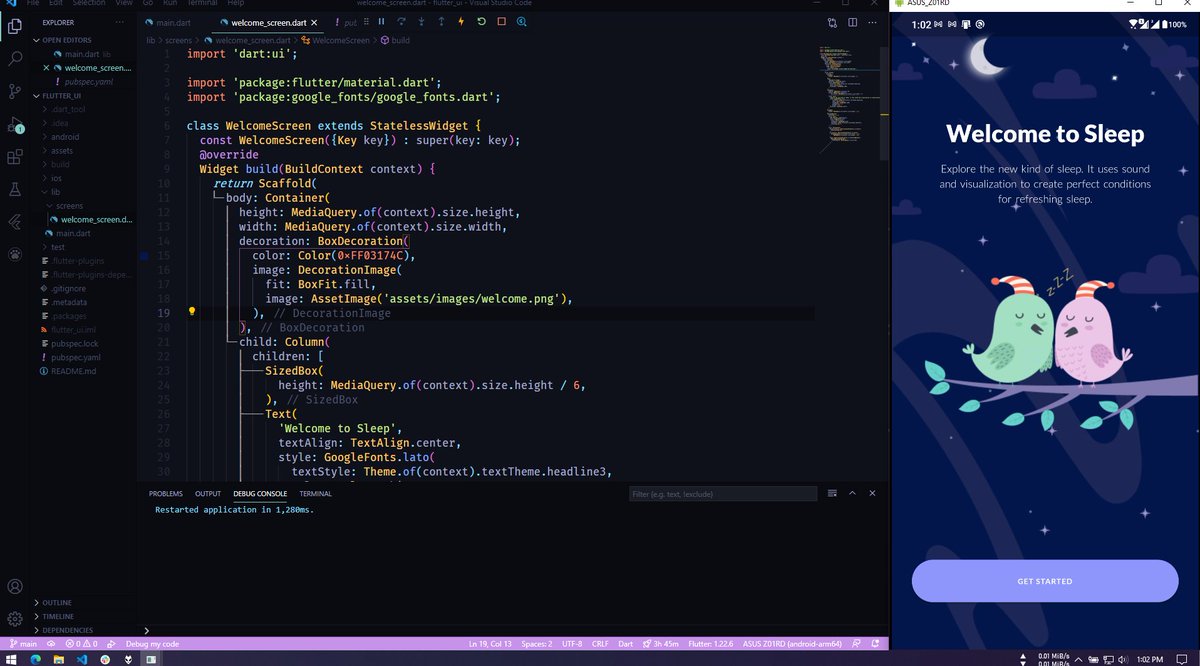Switch to the OUTPUT panel tab
1200x666 pixels.
tap(208, 494)
